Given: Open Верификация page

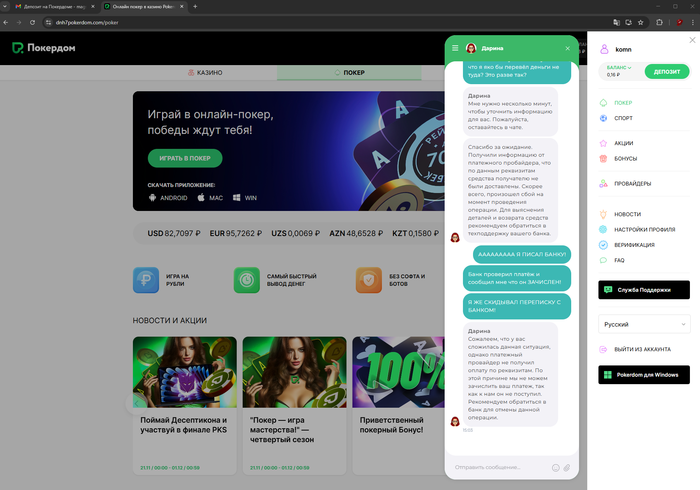Looking at the screenshot, I should 634,245.
